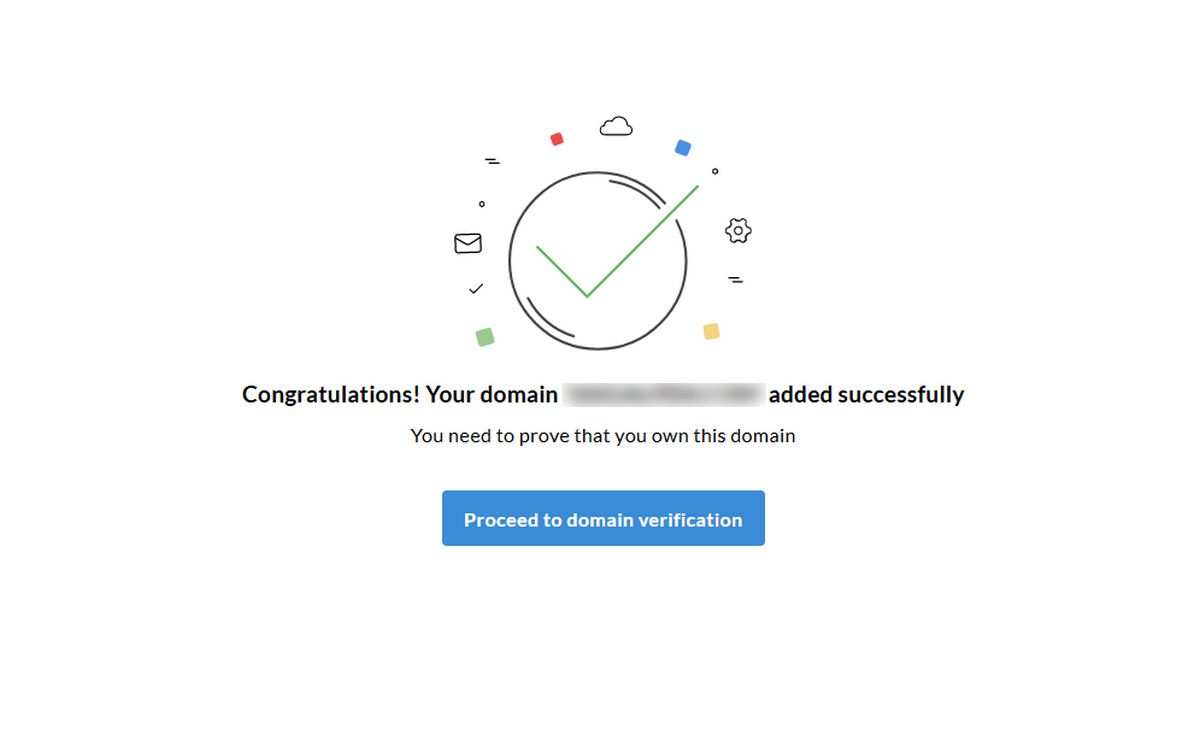Image resolution: width=1200 pixels, height=729 pixels.
Task: Click the equals-sign lines right of the clock
Action: (x=736, y=279)
